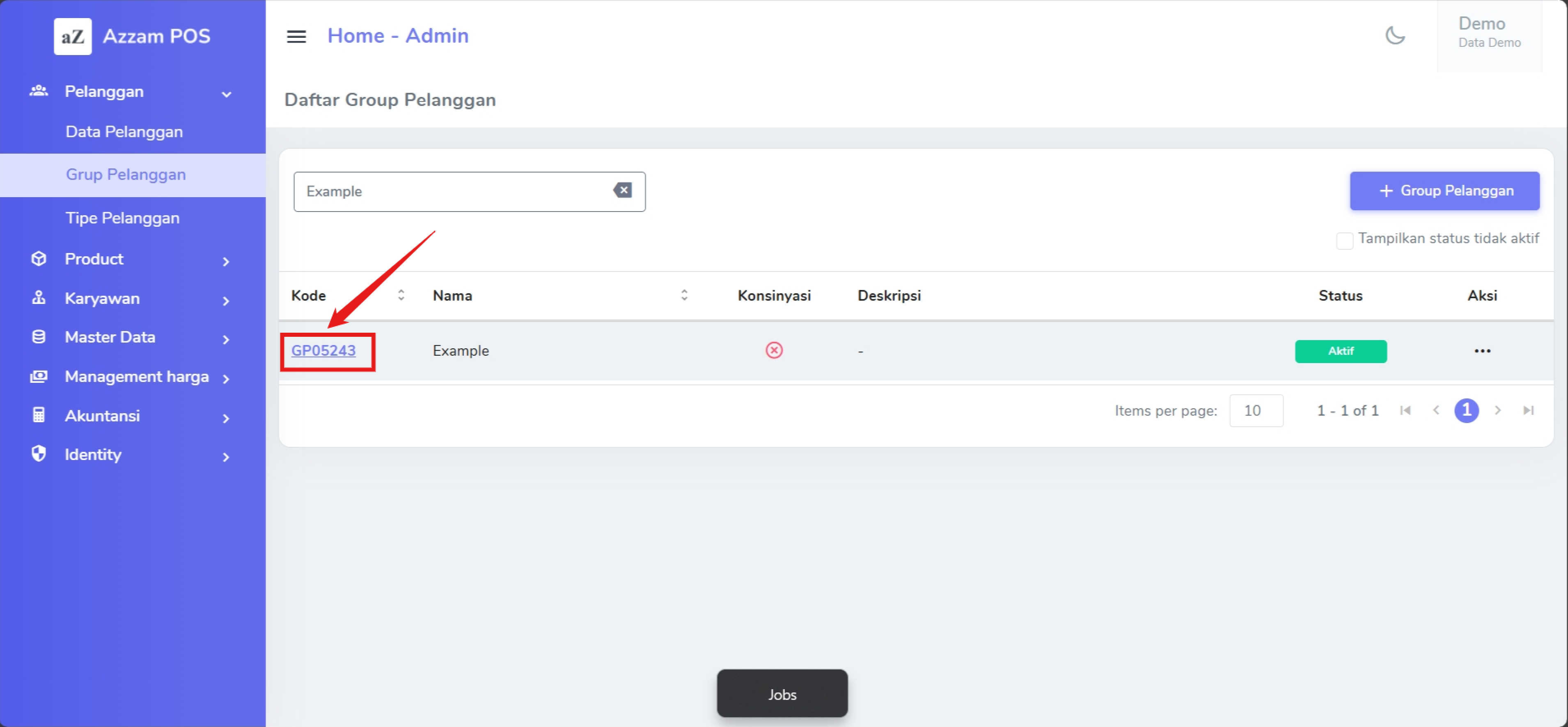Expand the Master Data sidebar menu
This screenshot has width=1568, height=727.
(x=226, y=338)
